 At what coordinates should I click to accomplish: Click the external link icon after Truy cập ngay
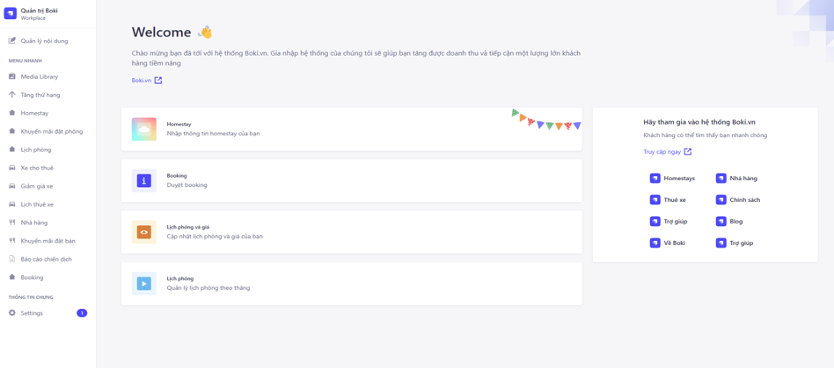click(x=688, y=152)
